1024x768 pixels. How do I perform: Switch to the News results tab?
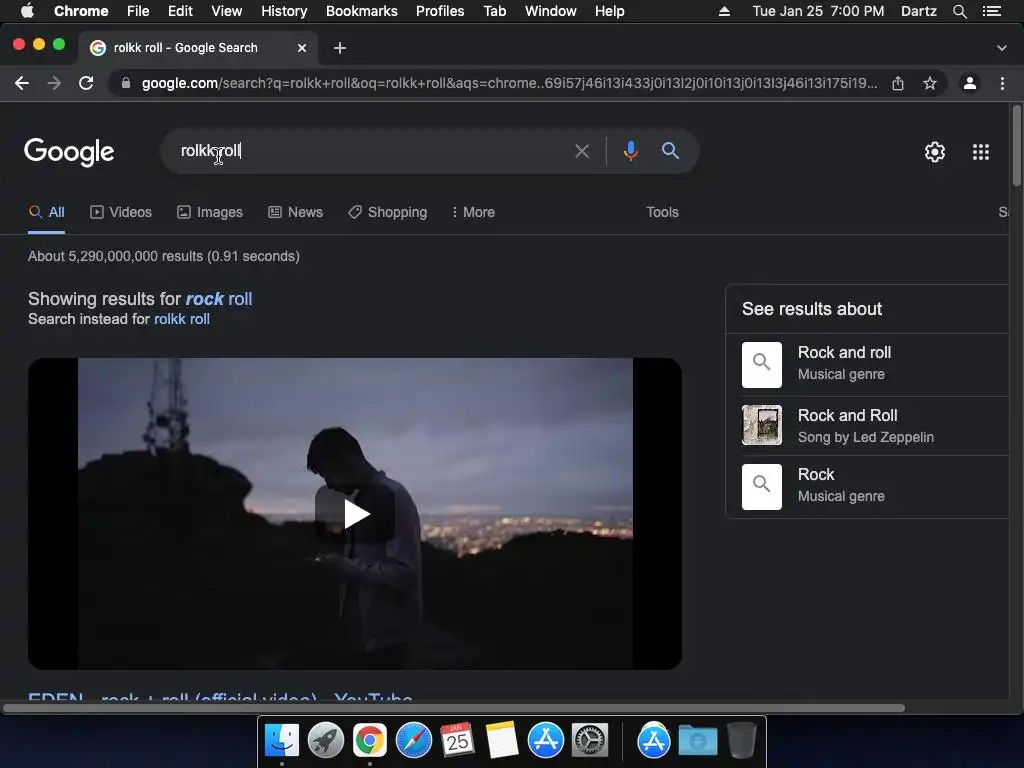tap(295, 212)
